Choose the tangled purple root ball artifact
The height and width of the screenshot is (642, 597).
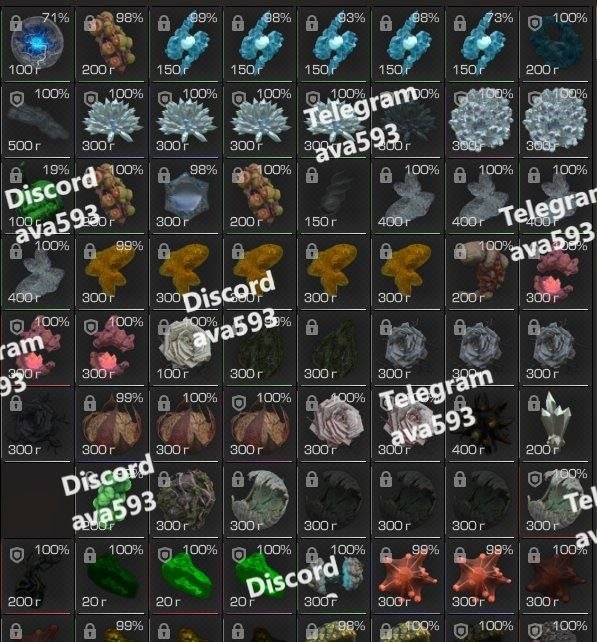(185, 501)
